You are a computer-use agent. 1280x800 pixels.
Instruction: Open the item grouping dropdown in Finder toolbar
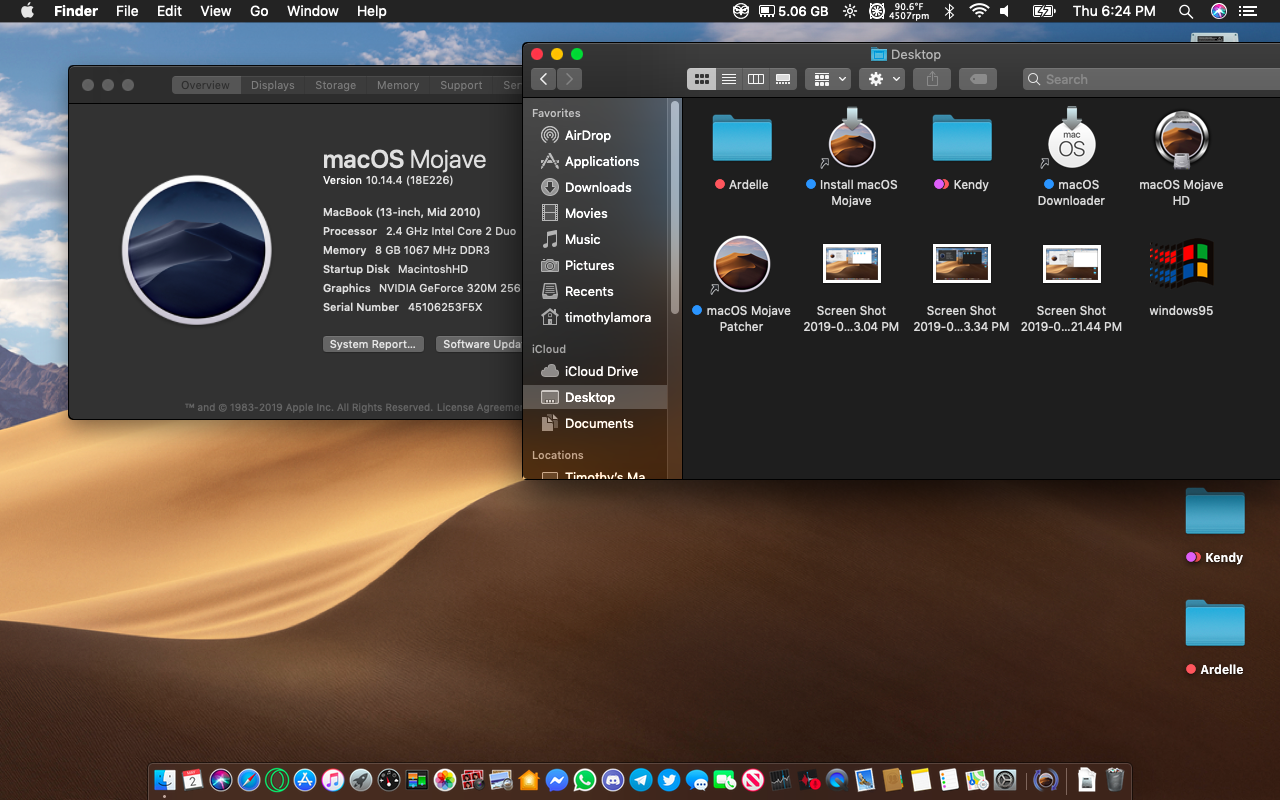tap(827, 79)
